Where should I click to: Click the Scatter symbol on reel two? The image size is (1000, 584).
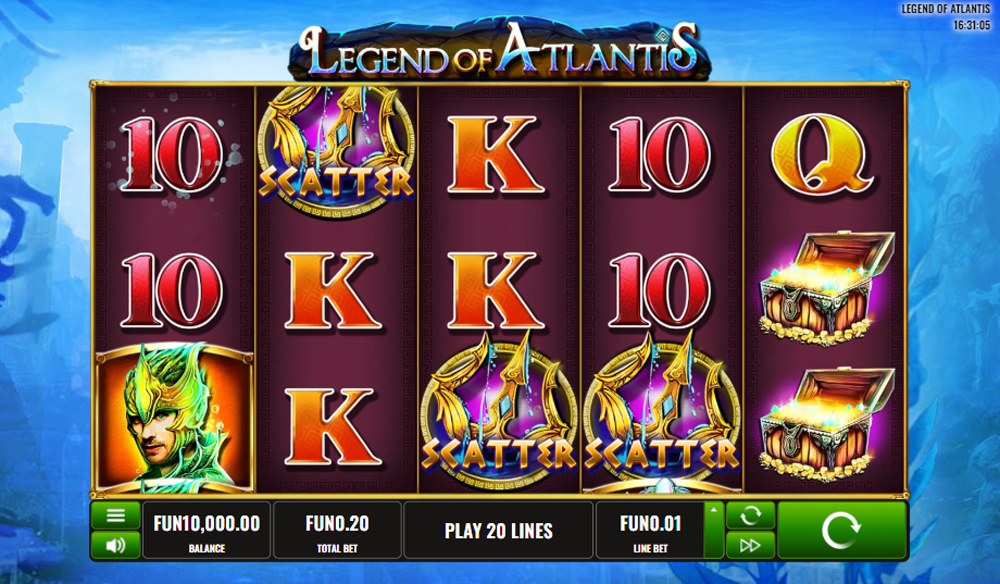[x=335, y=153]
